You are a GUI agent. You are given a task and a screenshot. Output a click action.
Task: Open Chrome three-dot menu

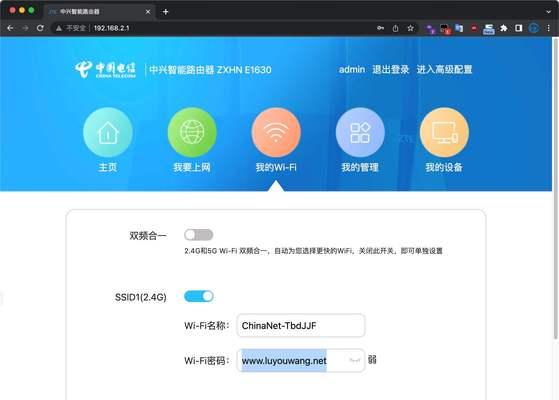click(548, 28)
